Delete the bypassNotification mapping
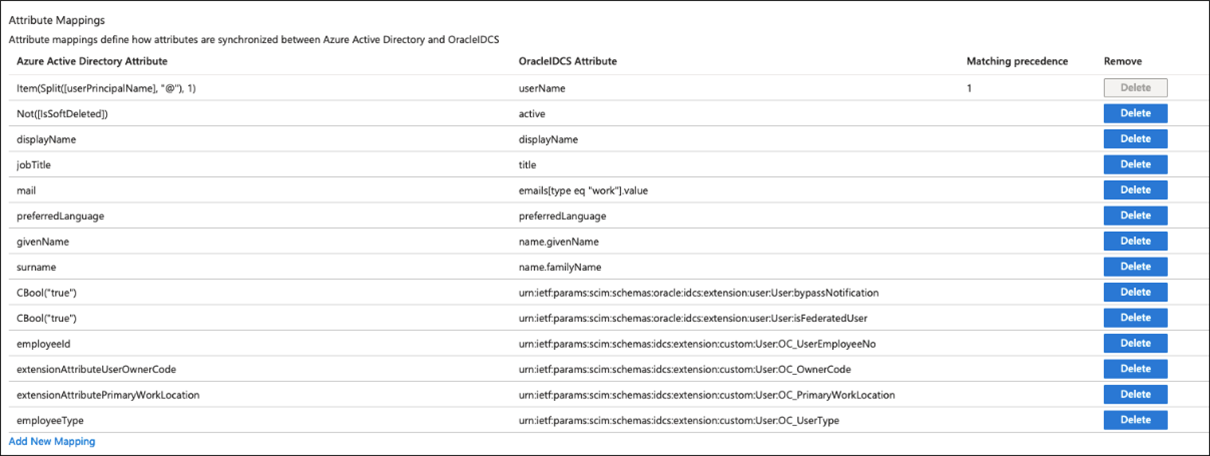 click(1135, 292)
